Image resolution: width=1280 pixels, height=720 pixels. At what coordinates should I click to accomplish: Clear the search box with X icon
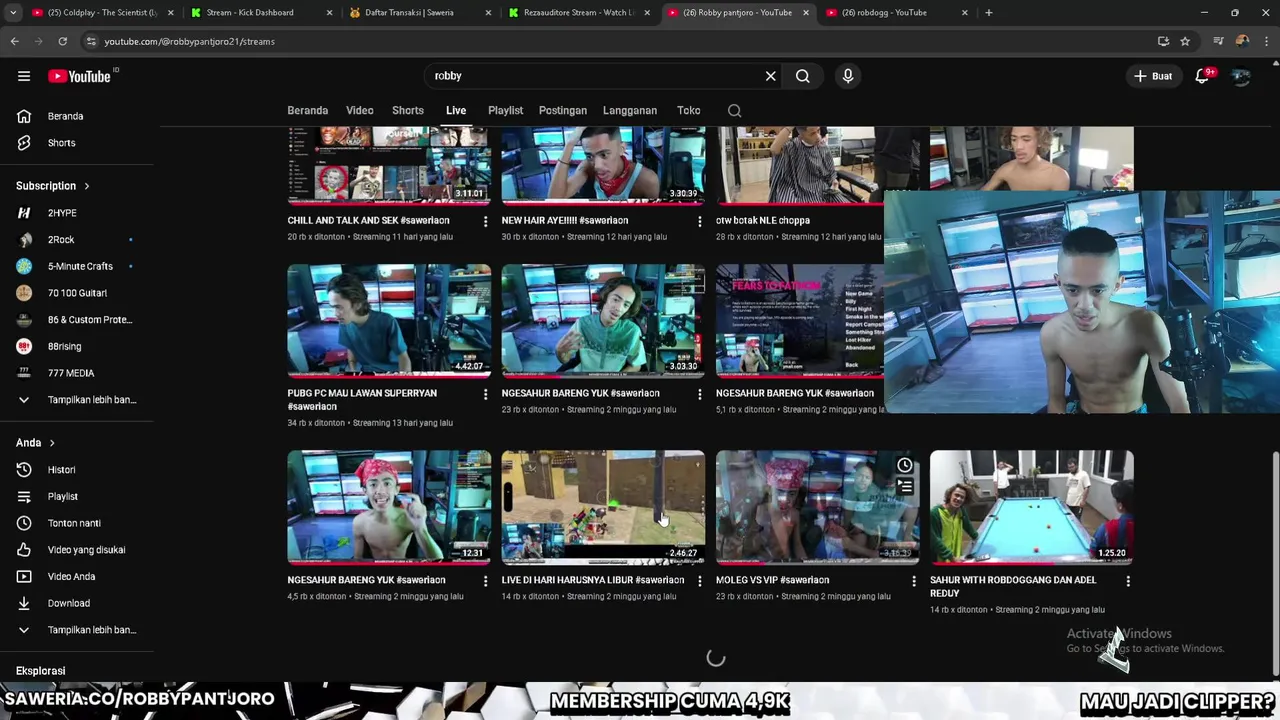click(770, 76)
